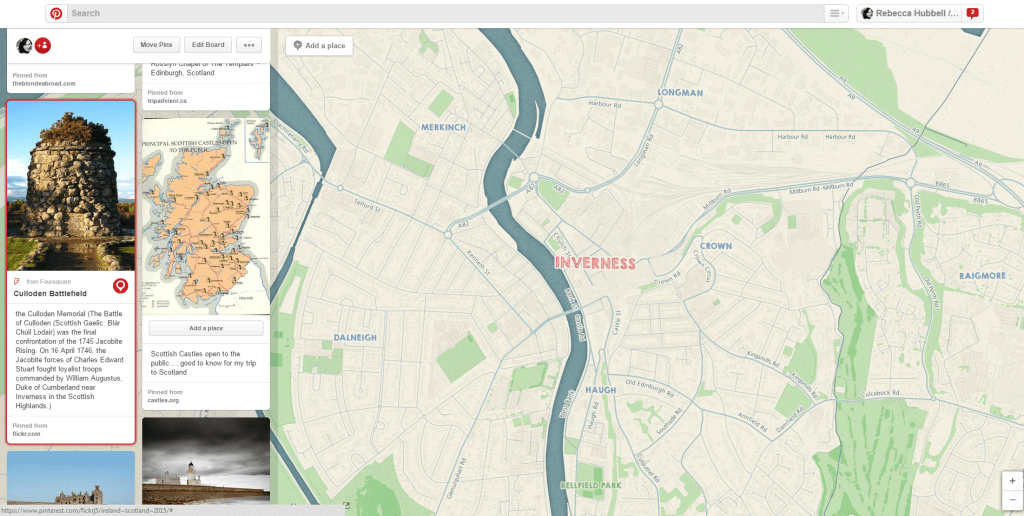Open the three-dots more options button
The height and width of the screenshot is (516, 1024).
(x=249, y=45)
